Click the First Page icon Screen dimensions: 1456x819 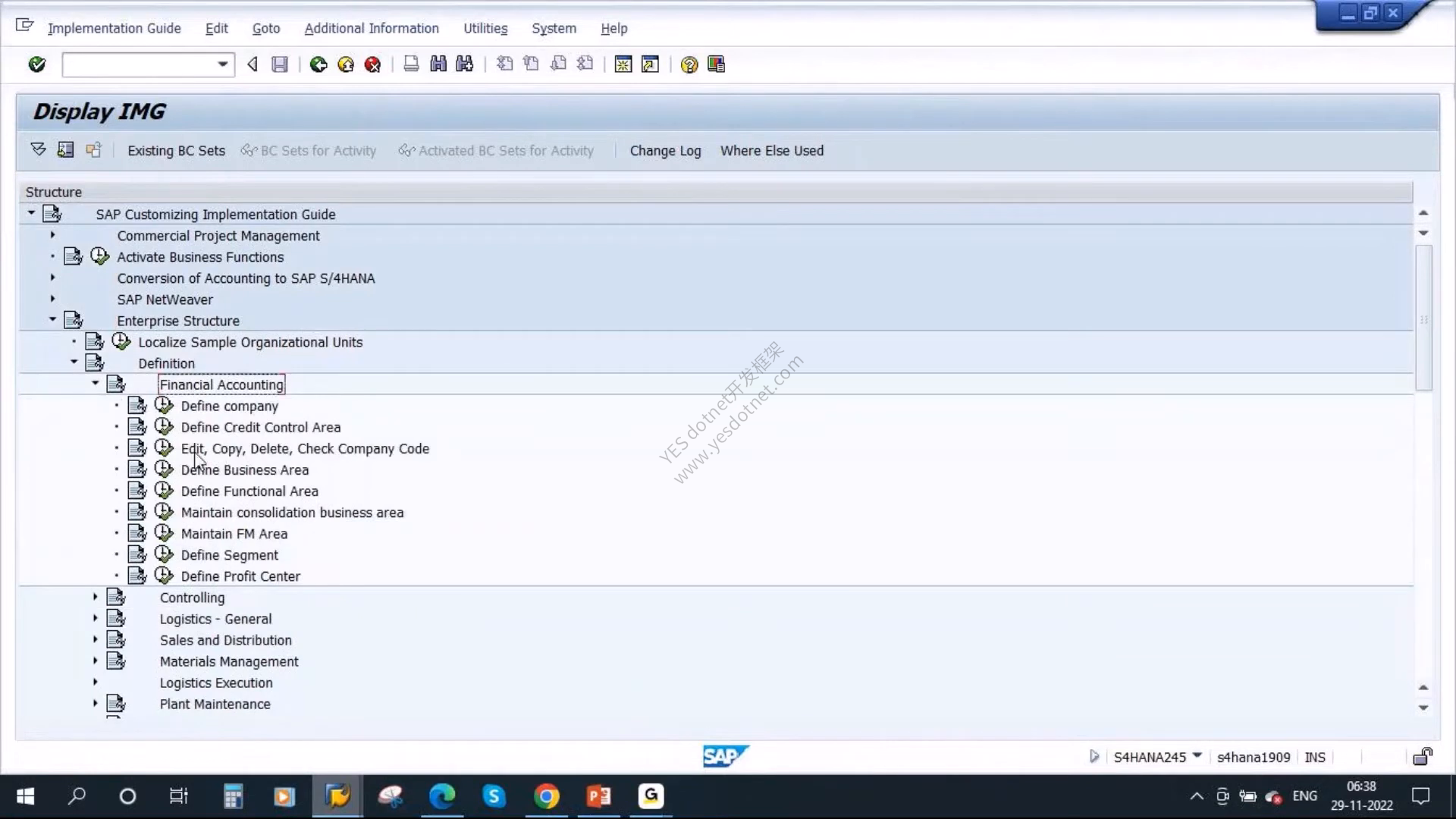click(x=504, y=64)
